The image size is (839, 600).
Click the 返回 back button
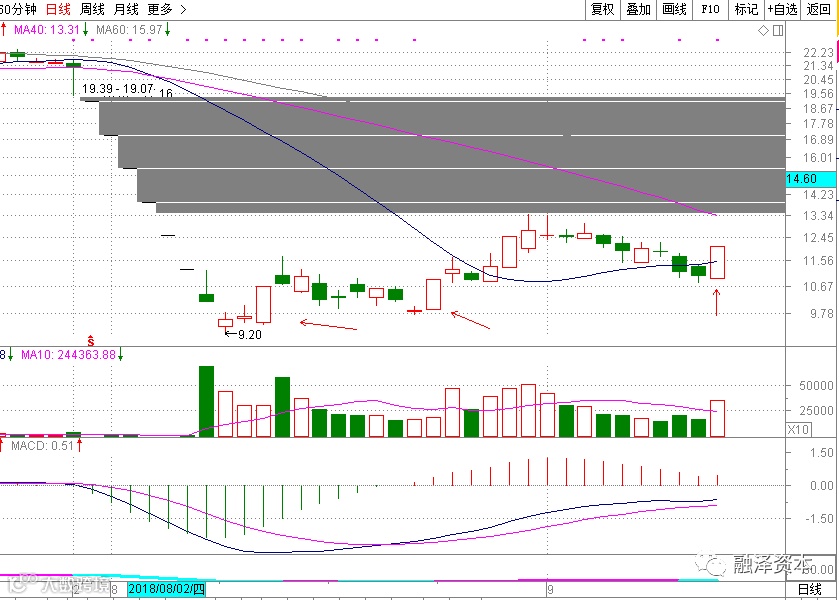[x=819, y=10]
